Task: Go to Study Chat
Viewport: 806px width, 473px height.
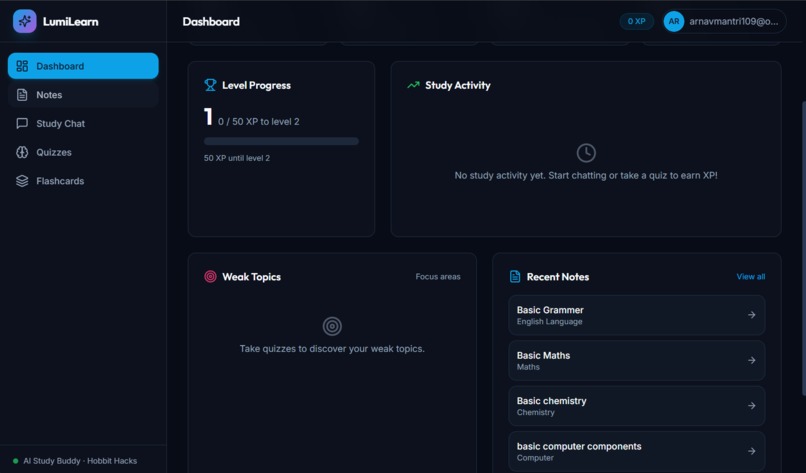Action: click(x=83, y=123)
